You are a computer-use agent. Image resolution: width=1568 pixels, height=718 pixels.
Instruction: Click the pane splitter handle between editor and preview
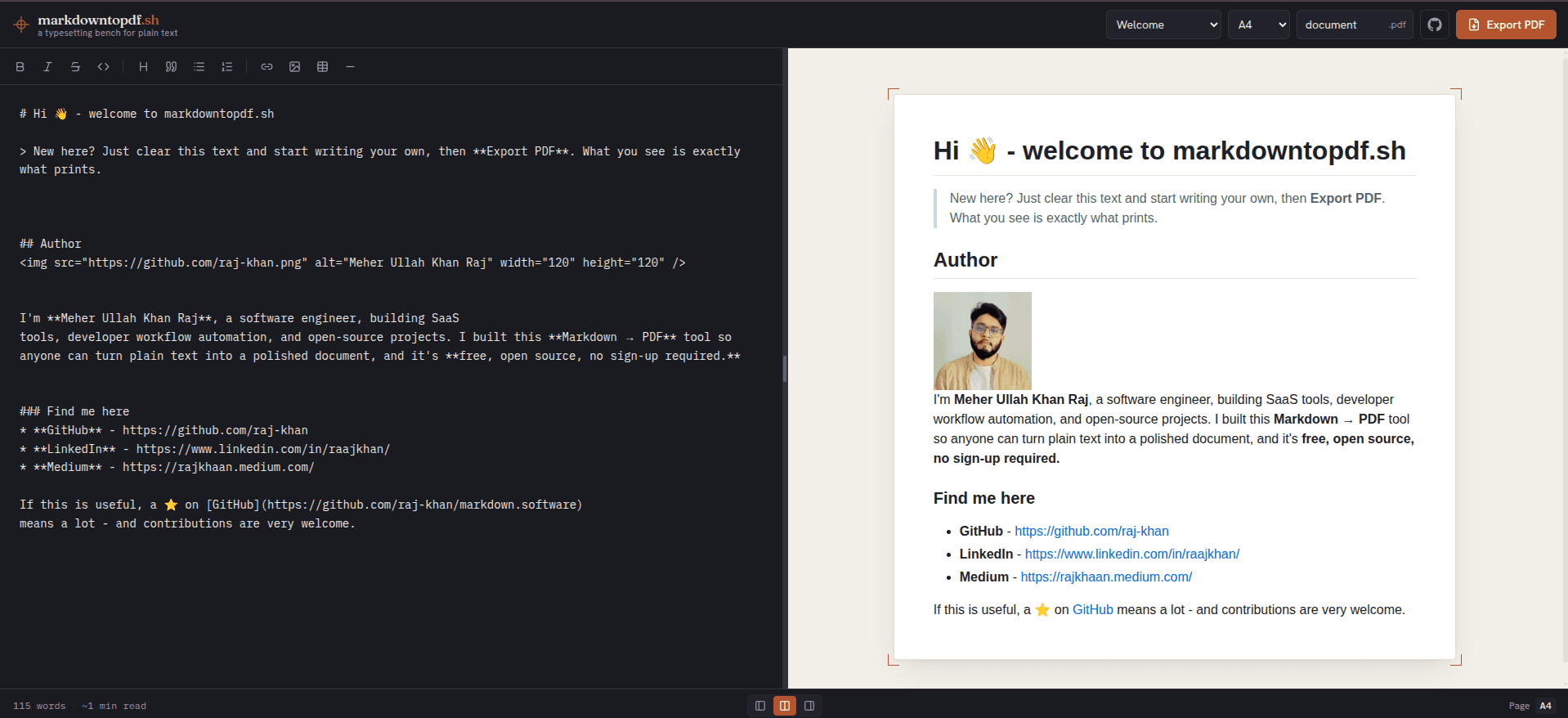pyautogui.click(x=785, y=369)
